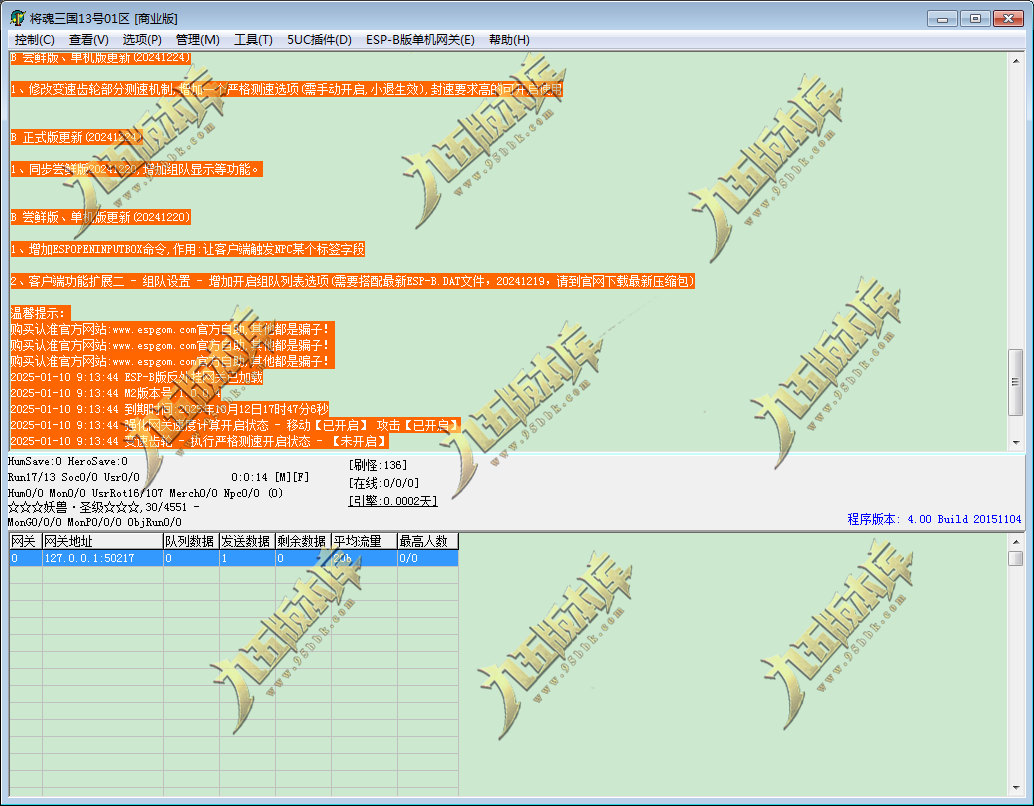1034x806 pixels.
Task: Click the 最高人数 column header
Action: pyautogui.click(x=428, y=541)
